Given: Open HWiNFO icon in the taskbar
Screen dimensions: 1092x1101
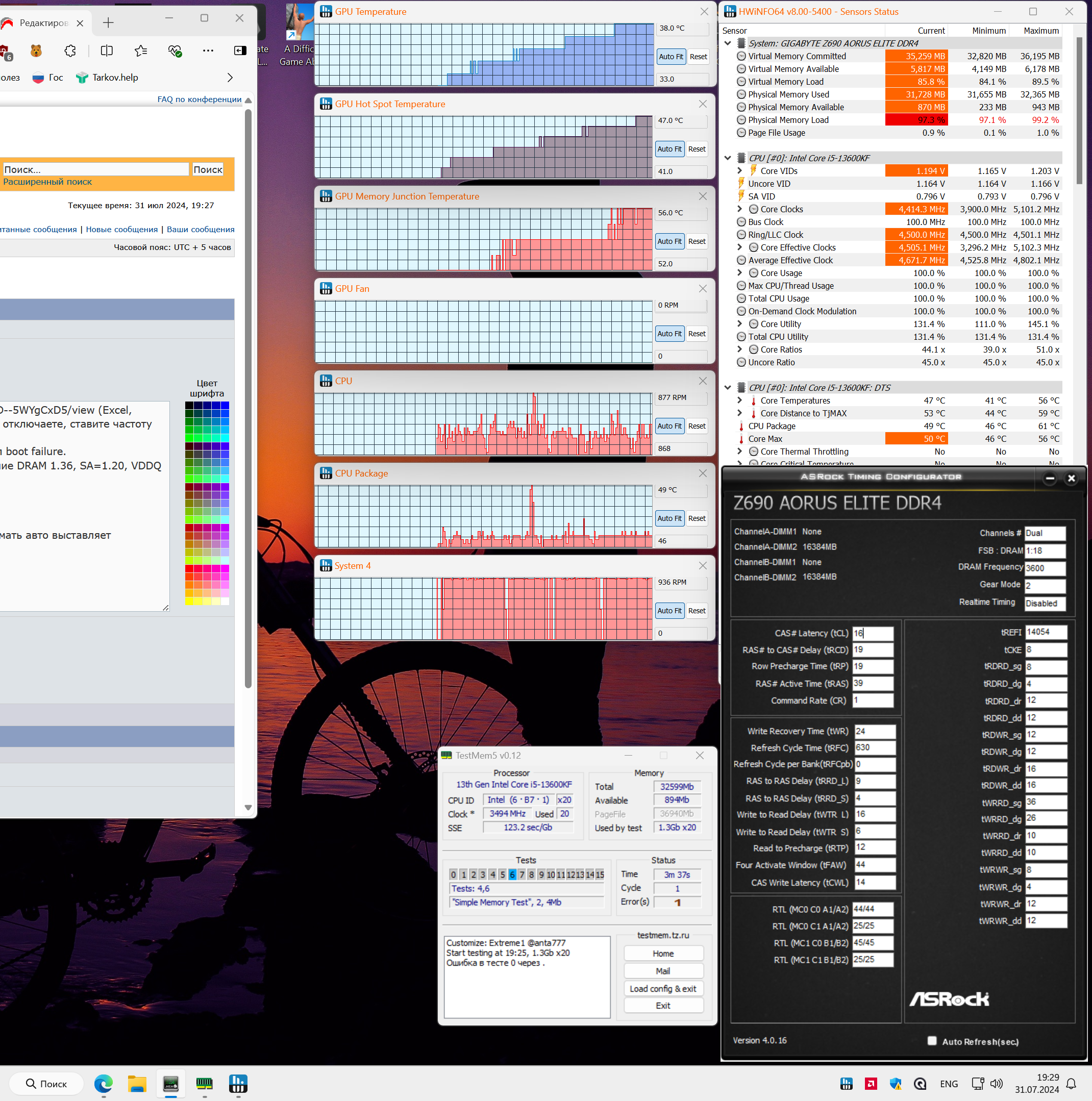Looking at the screenshot, I should [x=238, y=1083].
